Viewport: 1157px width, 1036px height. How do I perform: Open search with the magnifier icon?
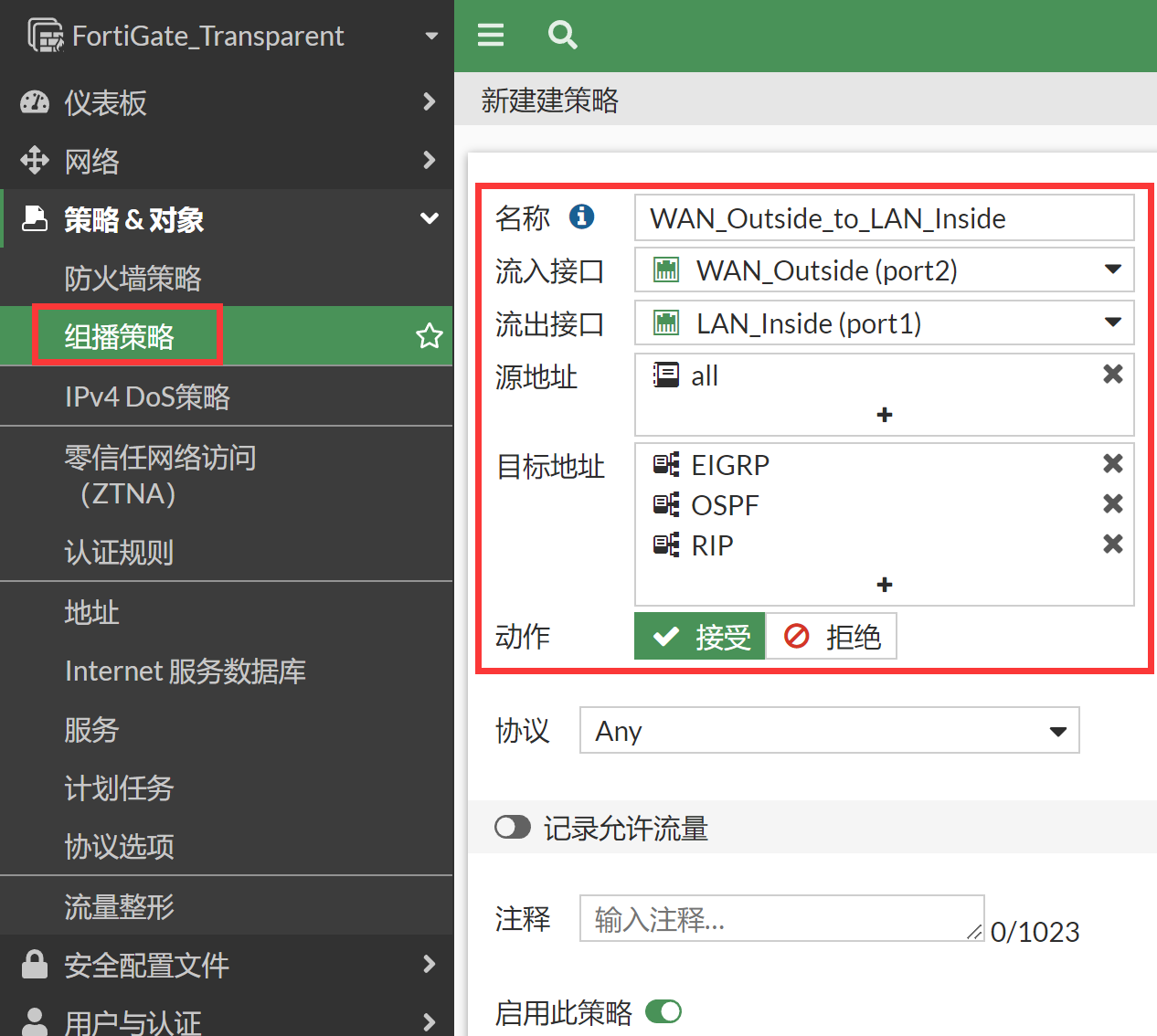pos(562,36)
